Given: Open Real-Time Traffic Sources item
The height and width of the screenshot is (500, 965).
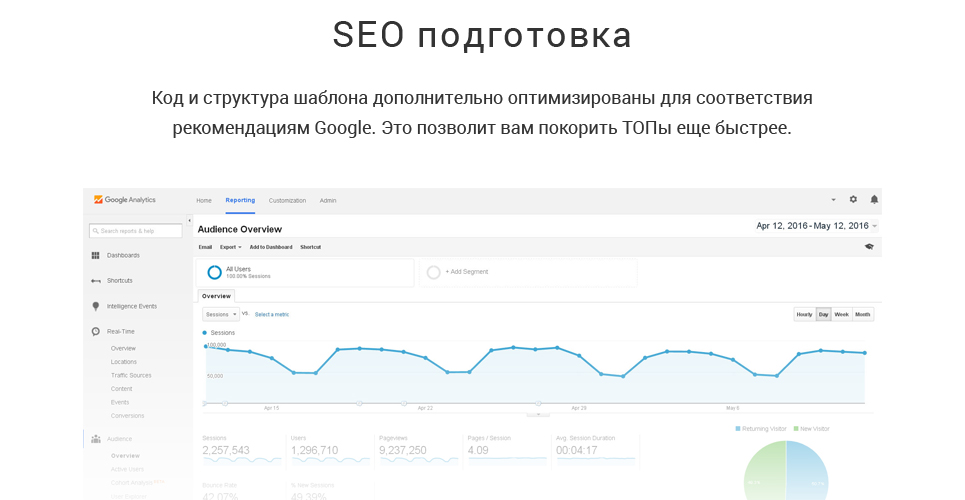Looking at the screenshot, I should [131, 376].
